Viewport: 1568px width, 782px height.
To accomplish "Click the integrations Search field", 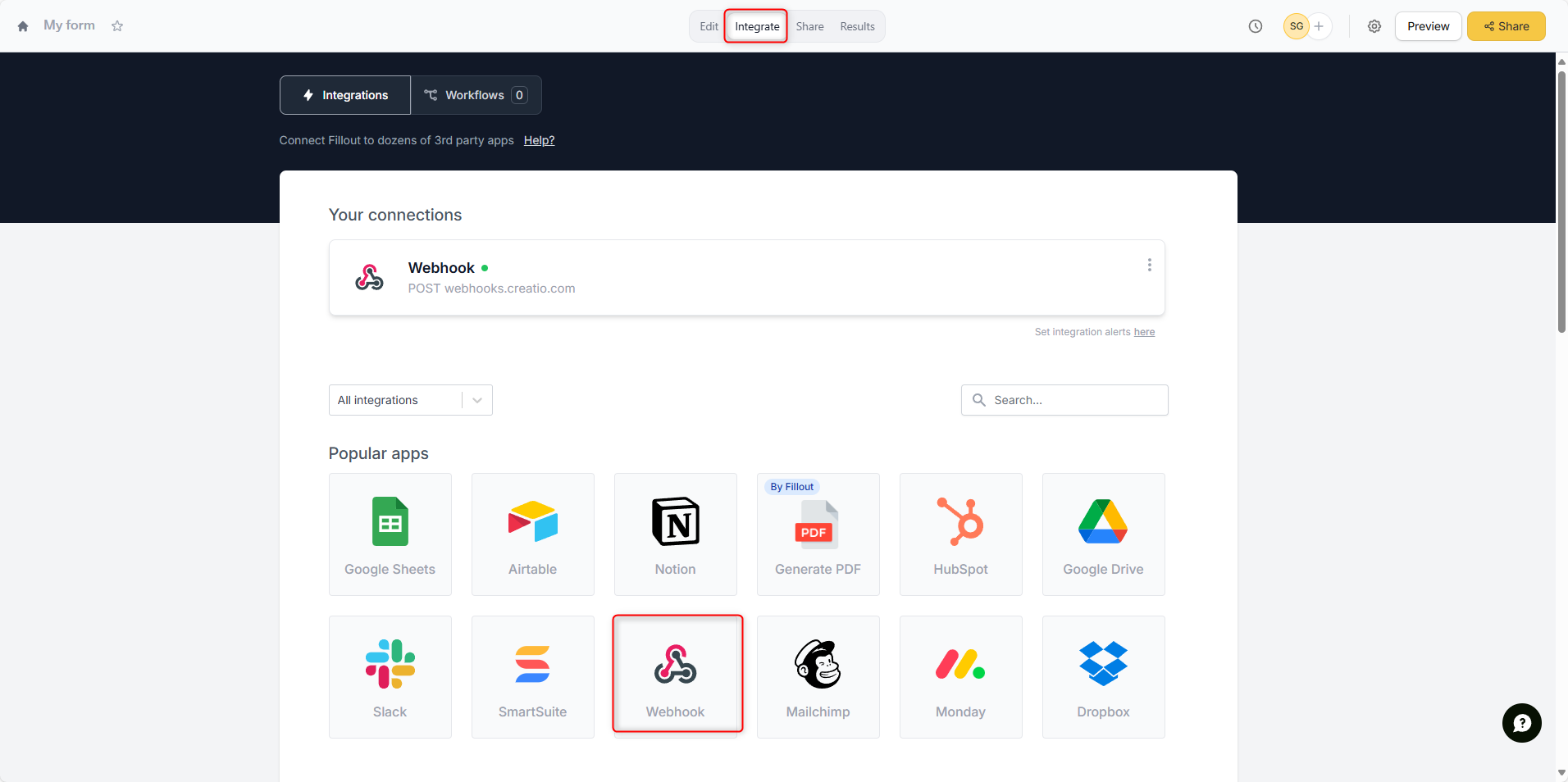I will point(1064,400).
